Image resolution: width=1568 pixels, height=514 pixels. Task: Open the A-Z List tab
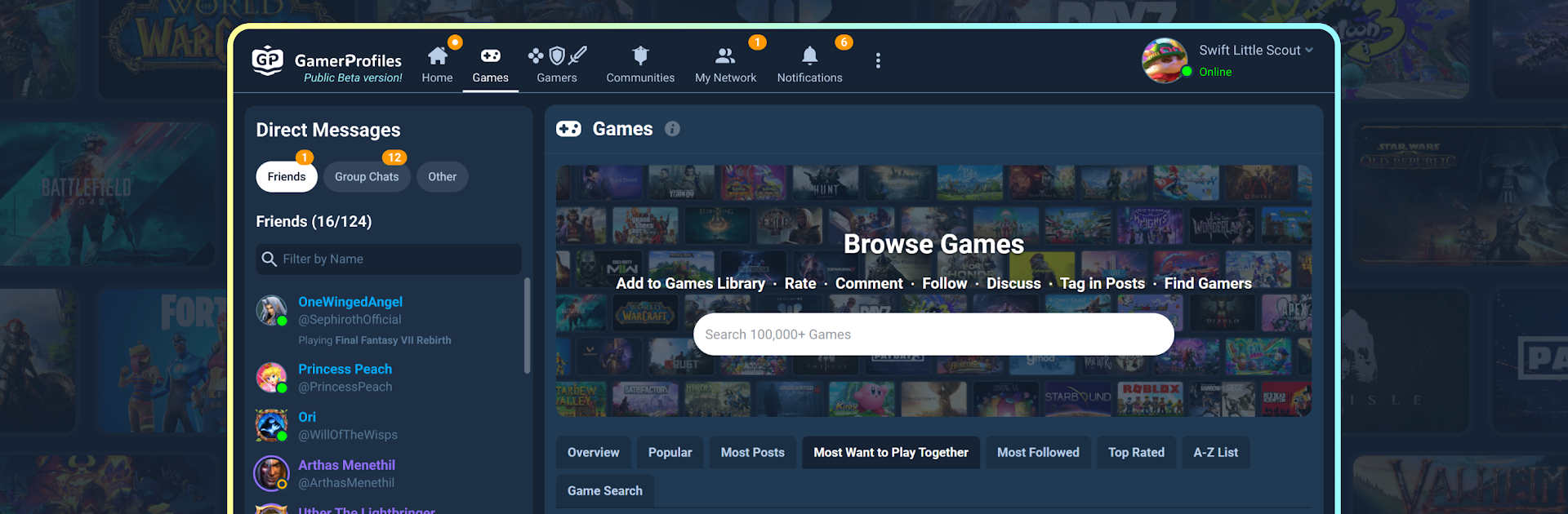[x=1215, y=453]
